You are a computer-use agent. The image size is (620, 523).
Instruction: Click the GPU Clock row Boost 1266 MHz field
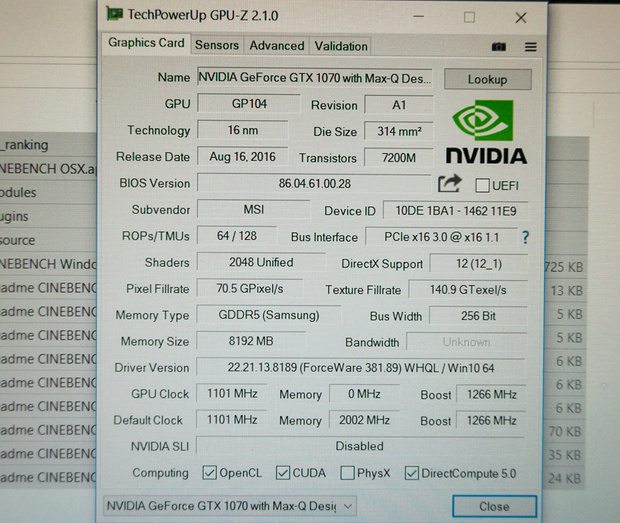pos(491,395)
